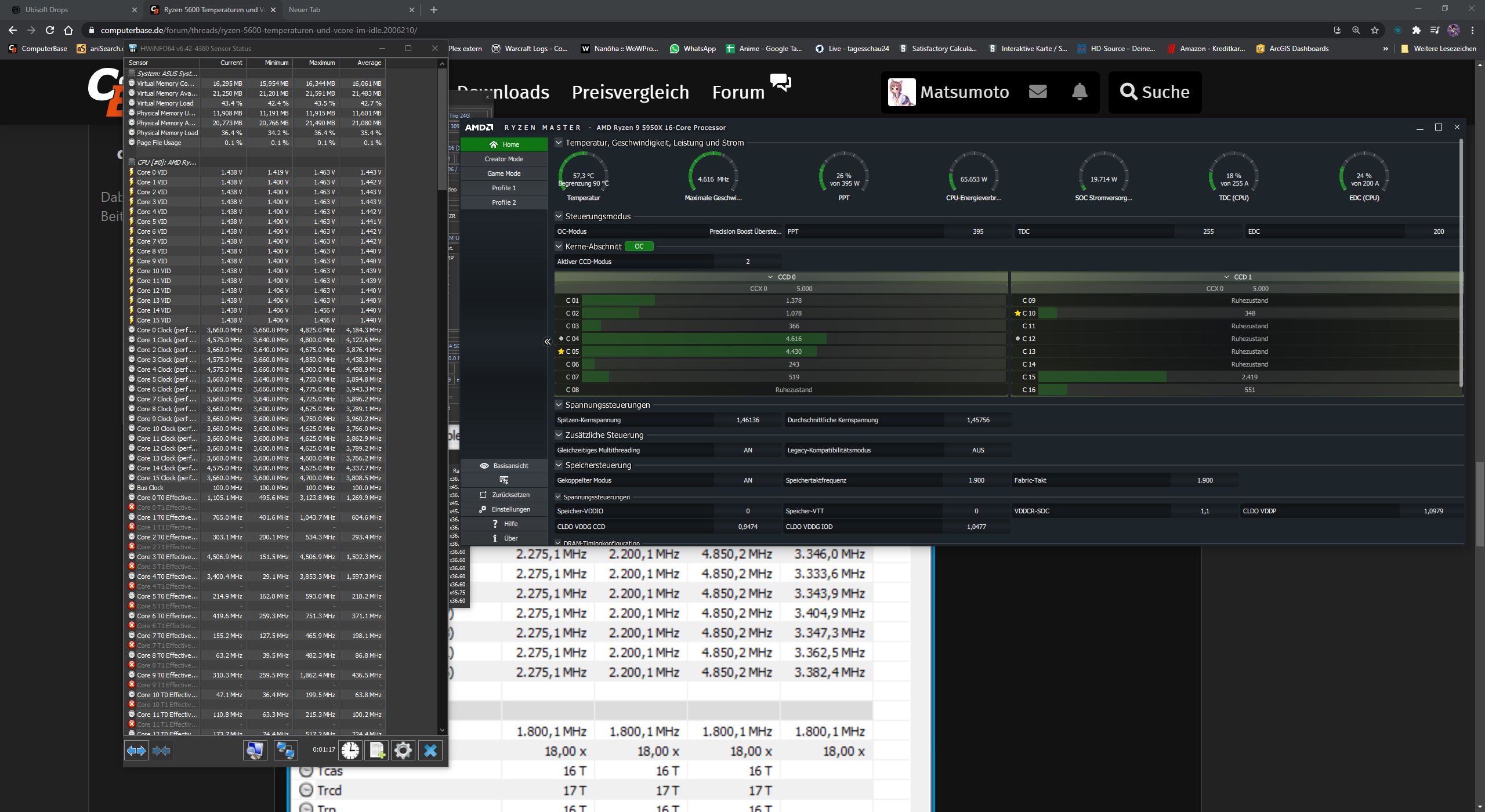
Task: Collapse the Steuerungsmodus section
Action: pos(559,216)
